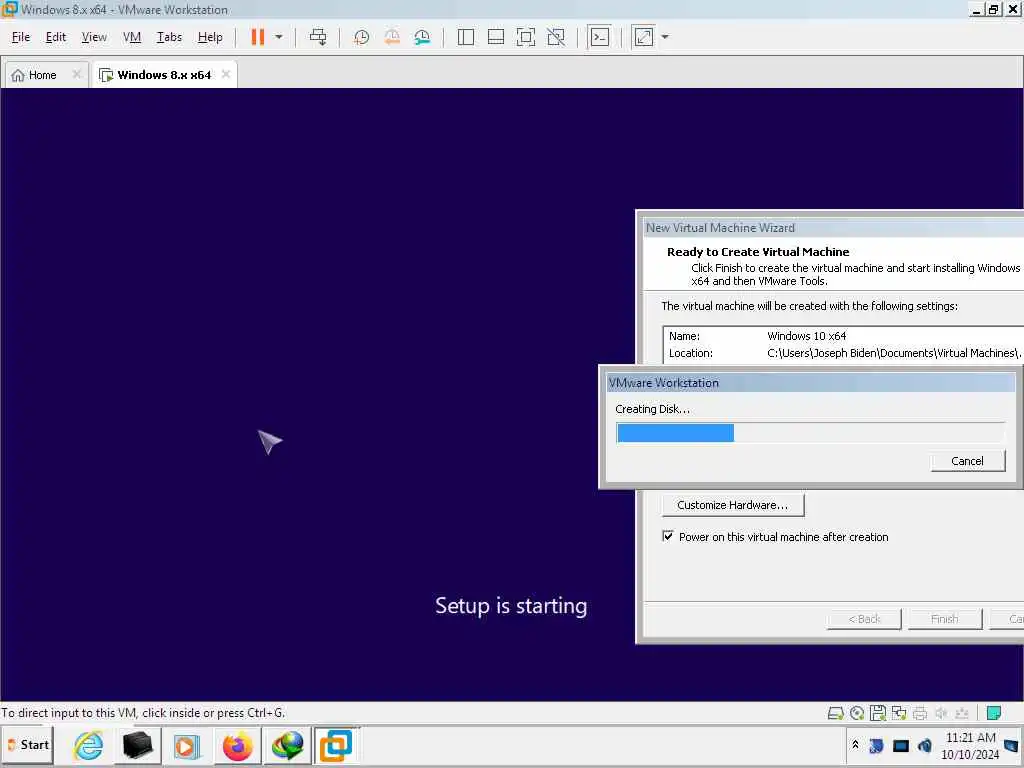Click the CD/DVD drive status icon
The width and height of the screenshot is (1024, 768).
click(857, 713)
